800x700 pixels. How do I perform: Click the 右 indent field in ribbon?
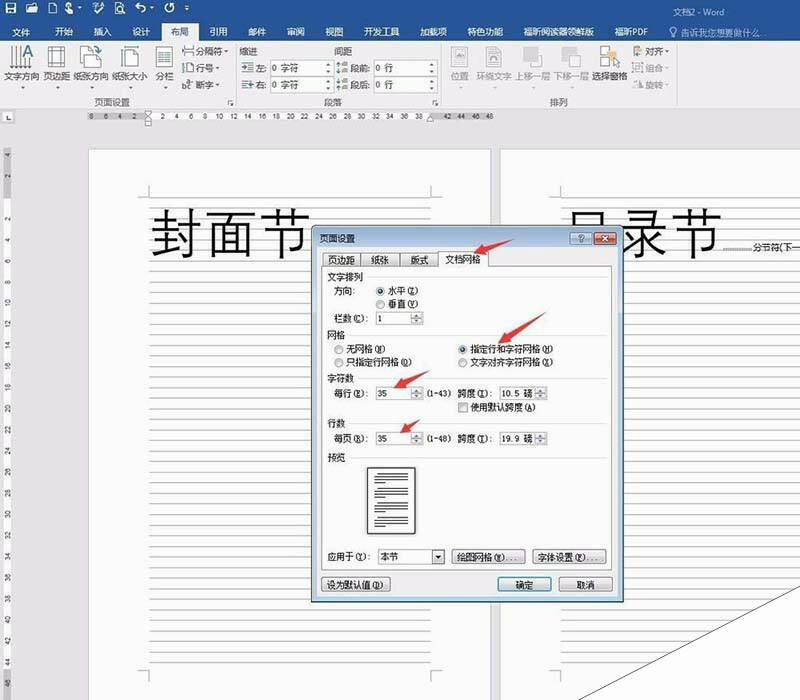(301, 85)
